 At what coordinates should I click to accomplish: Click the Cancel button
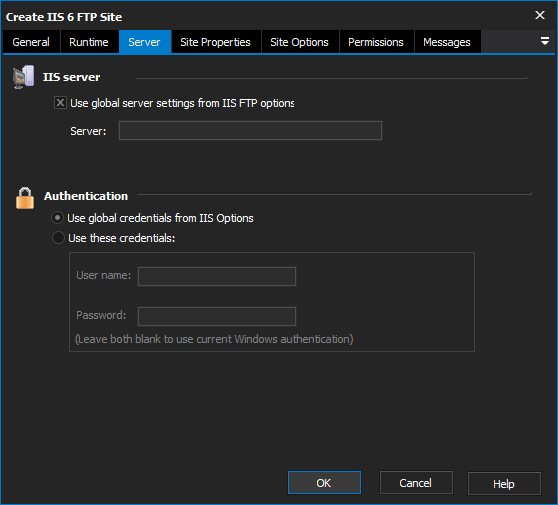416,483
